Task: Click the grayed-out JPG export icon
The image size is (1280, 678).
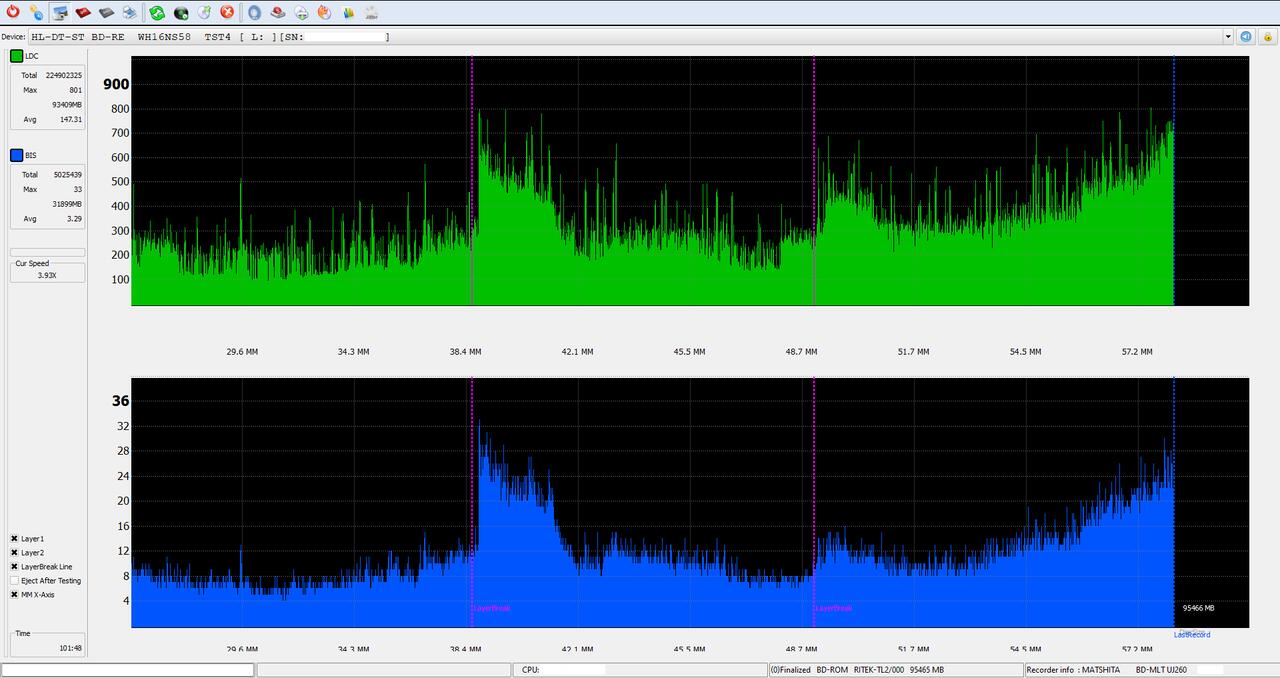Action: [x=371, y=12]
